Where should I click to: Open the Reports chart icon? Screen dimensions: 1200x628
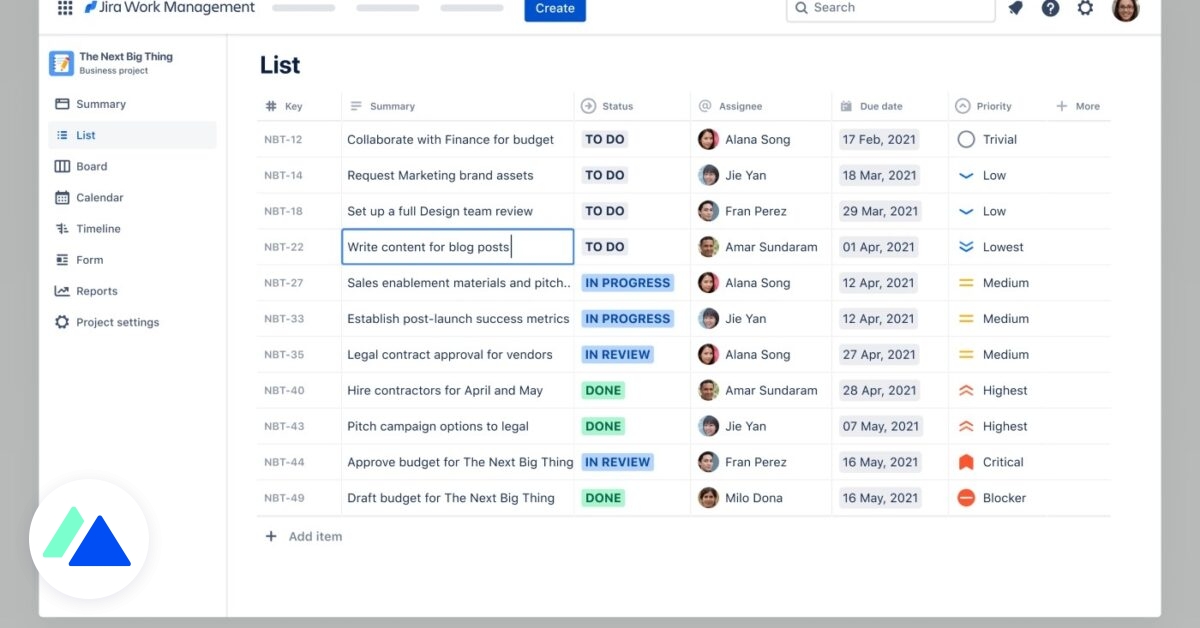(64, 291)
